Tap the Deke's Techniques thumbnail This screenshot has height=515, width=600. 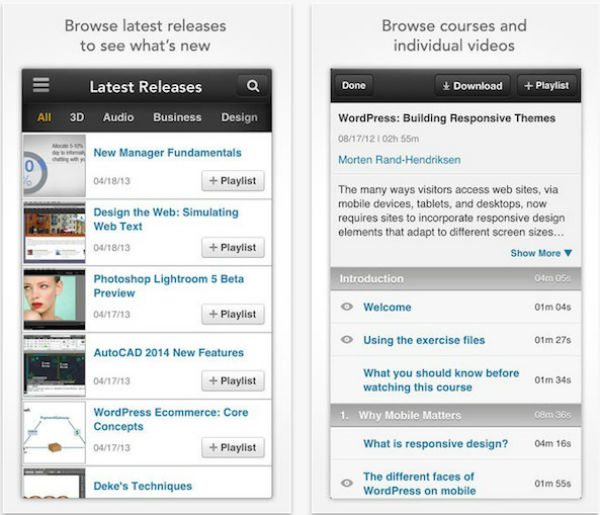(x=54, y=483)
